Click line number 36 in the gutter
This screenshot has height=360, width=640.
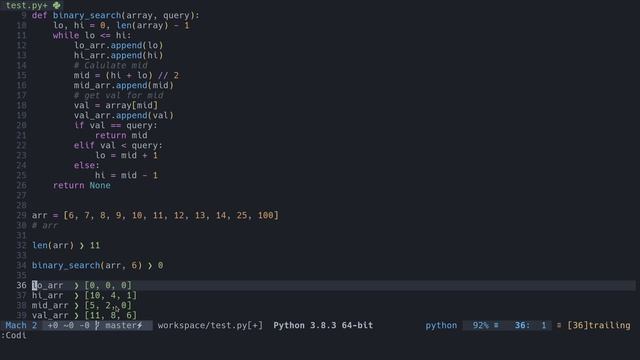pos(21,285)
